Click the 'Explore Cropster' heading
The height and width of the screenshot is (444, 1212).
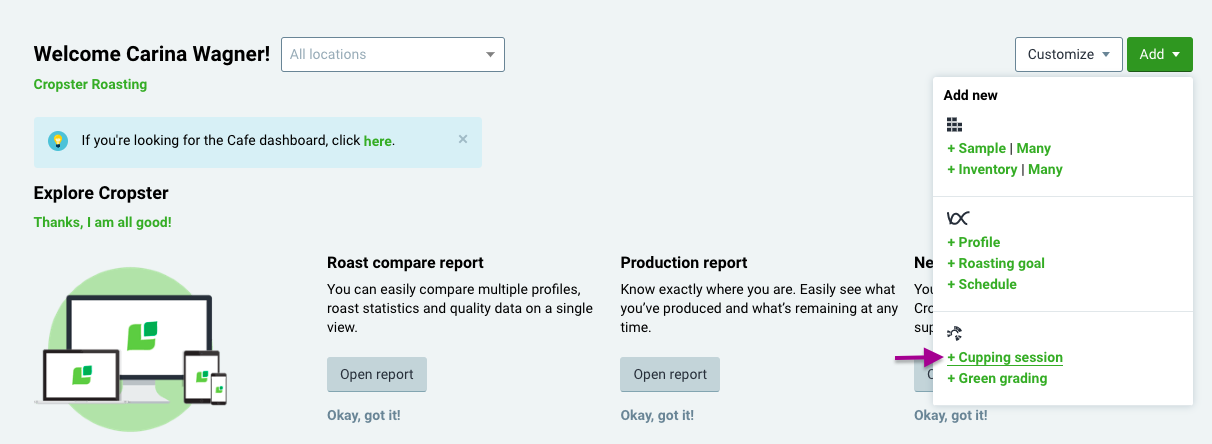tap(101, 193)
